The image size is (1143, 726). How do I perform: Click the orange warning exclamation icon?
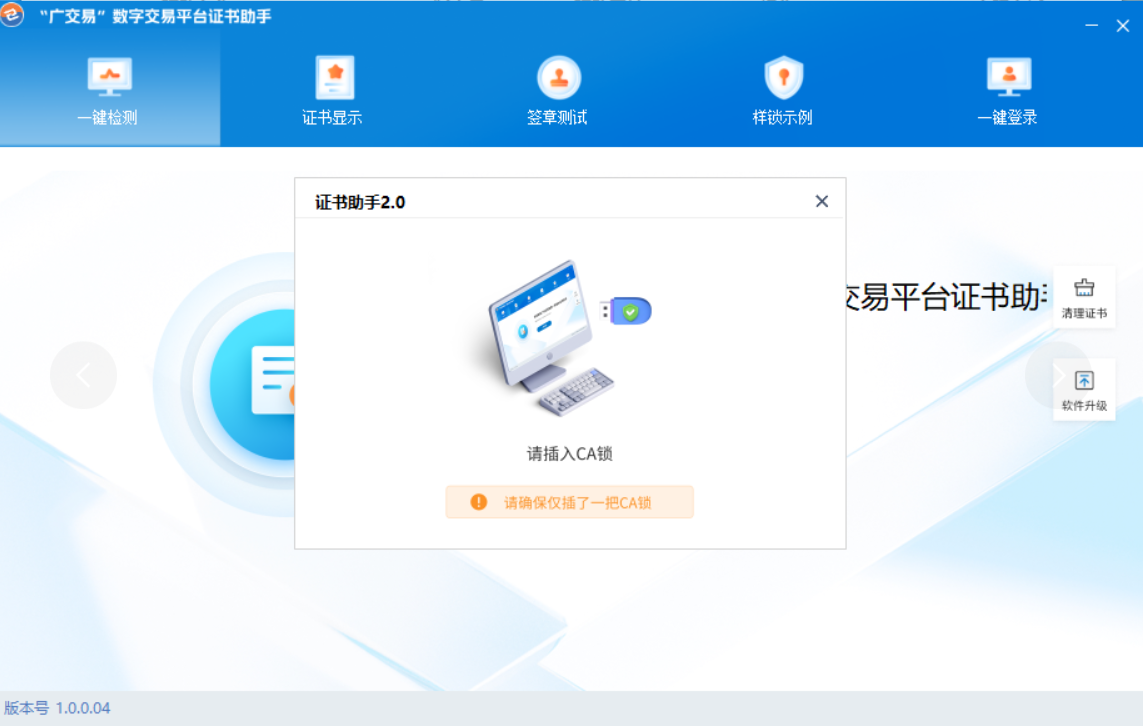479,502
